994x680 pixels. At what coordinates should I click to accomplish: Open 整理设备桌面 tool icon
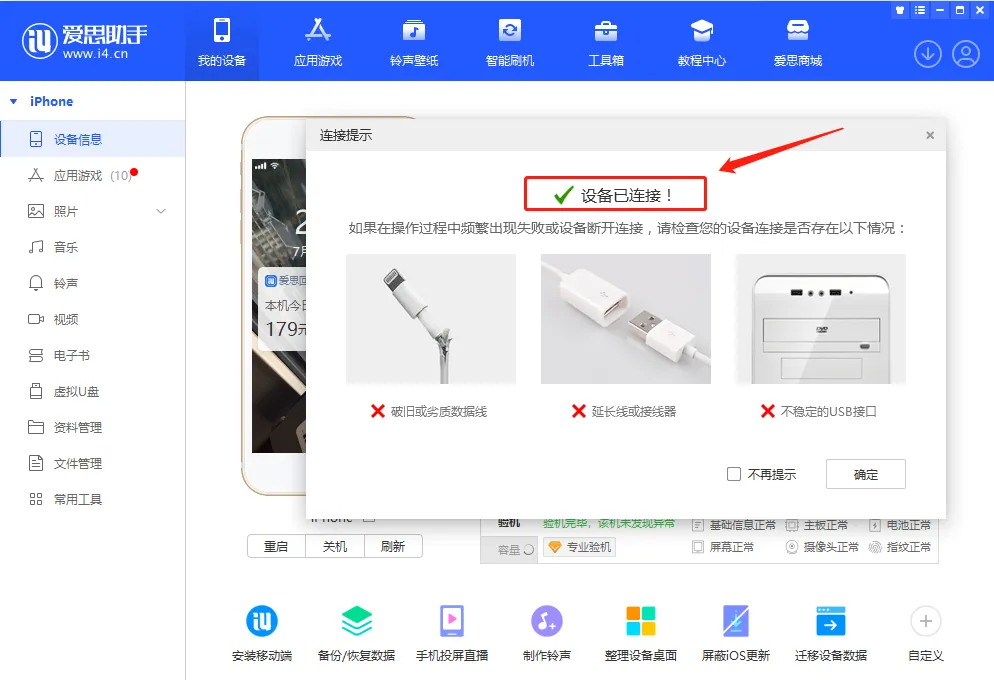[x=641, y=621]
